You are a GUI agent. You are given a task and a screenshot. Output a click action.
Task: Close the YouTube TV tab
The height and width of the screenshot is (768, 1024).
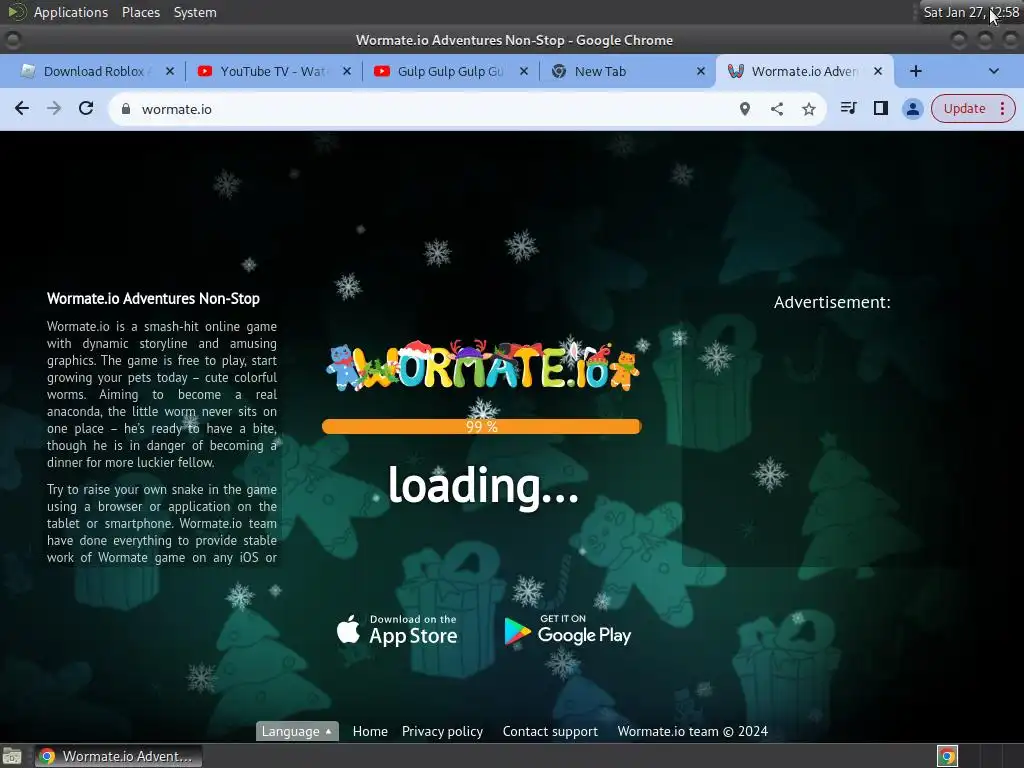click(347, 71)
